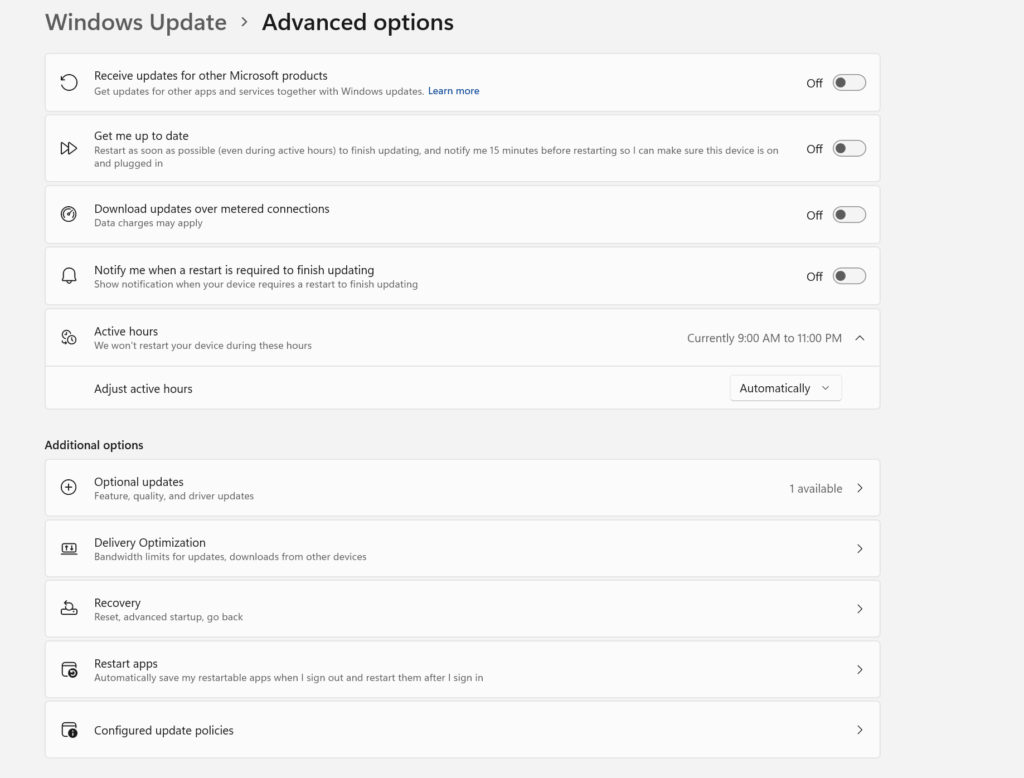
Task: Click the Optional updates plus icon
Action: (69, 488)
